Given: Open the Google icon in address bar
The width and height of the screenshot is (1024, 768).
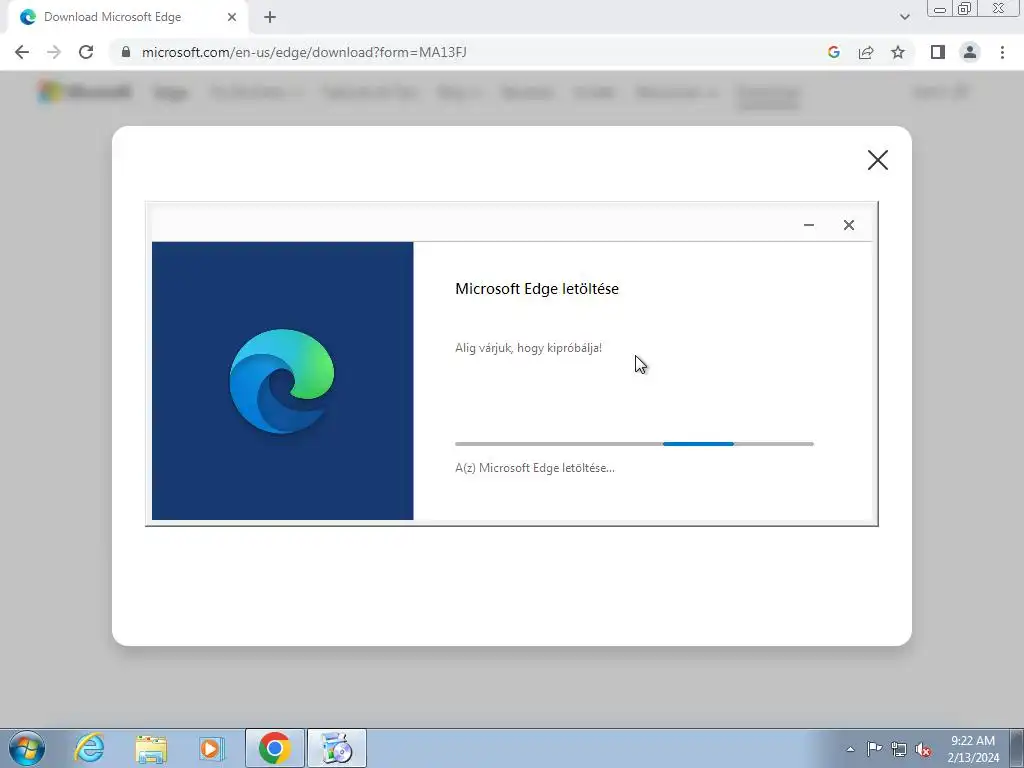Looking at the screenshot, I should click(833, 52).
